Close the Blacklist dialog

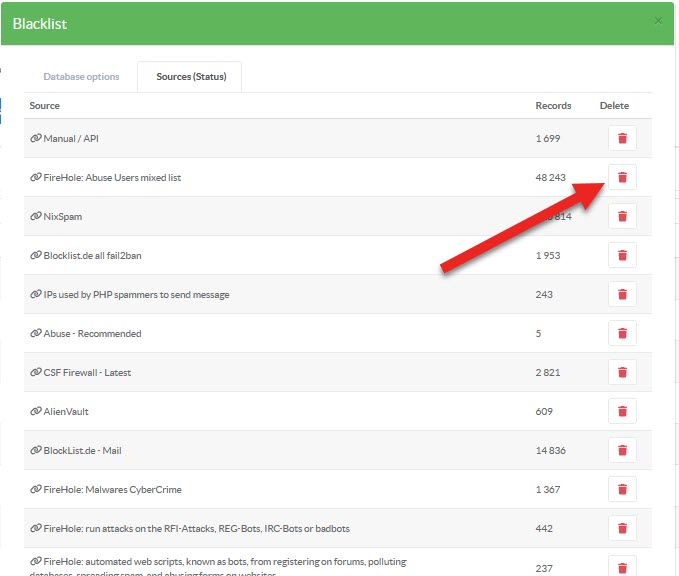pos(657,20)
